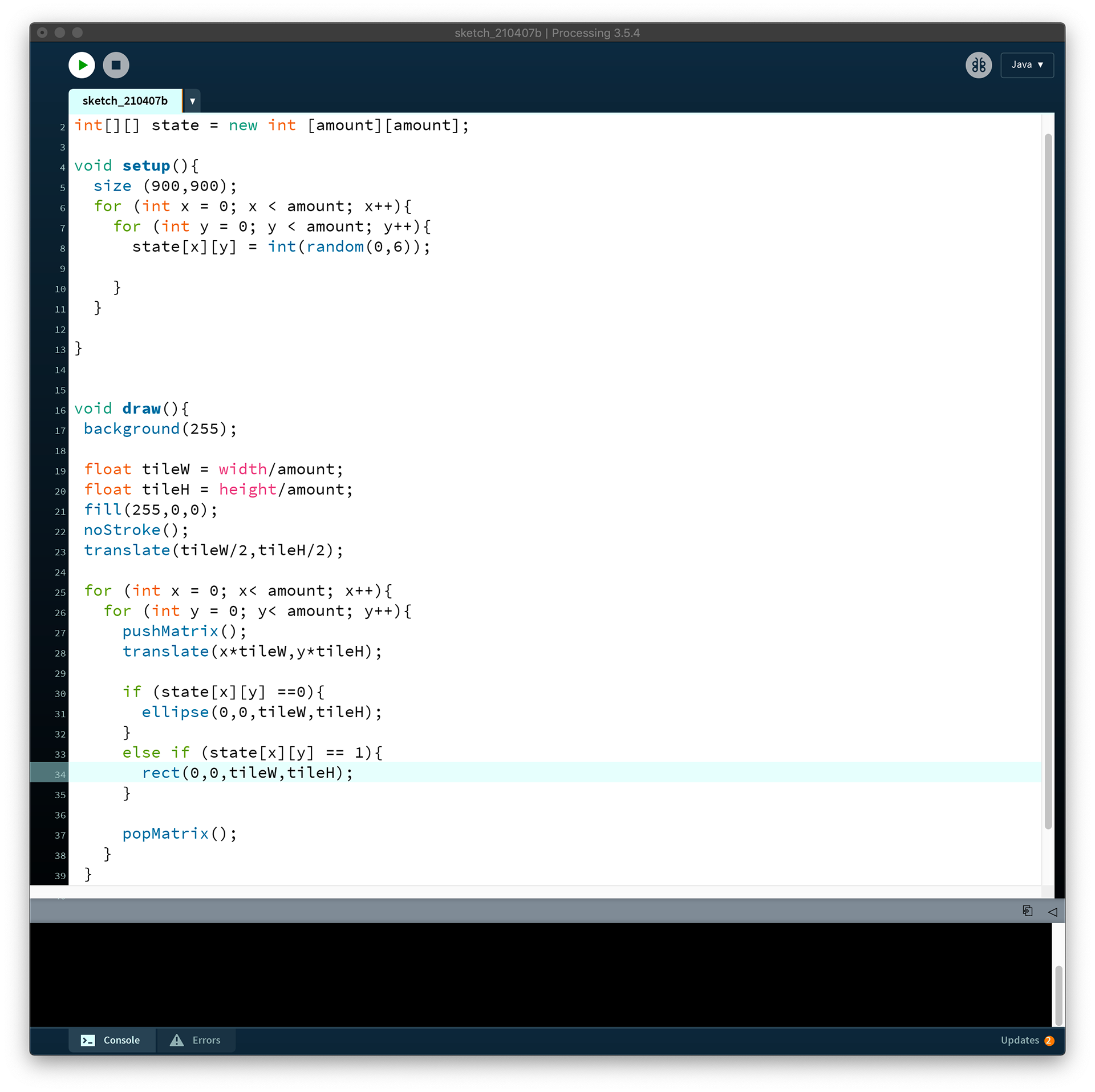Open the tab options arrow menu

click(192, 101)
